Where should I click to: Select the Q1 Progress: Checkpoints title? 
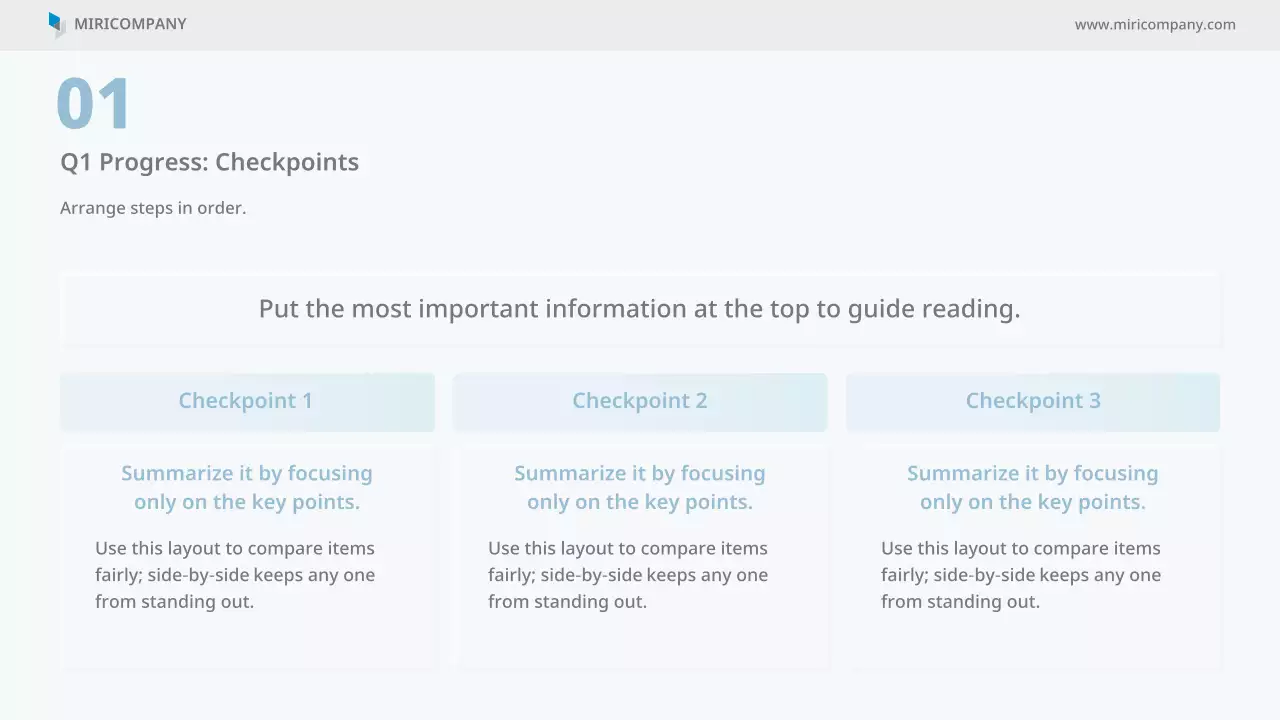209,162
